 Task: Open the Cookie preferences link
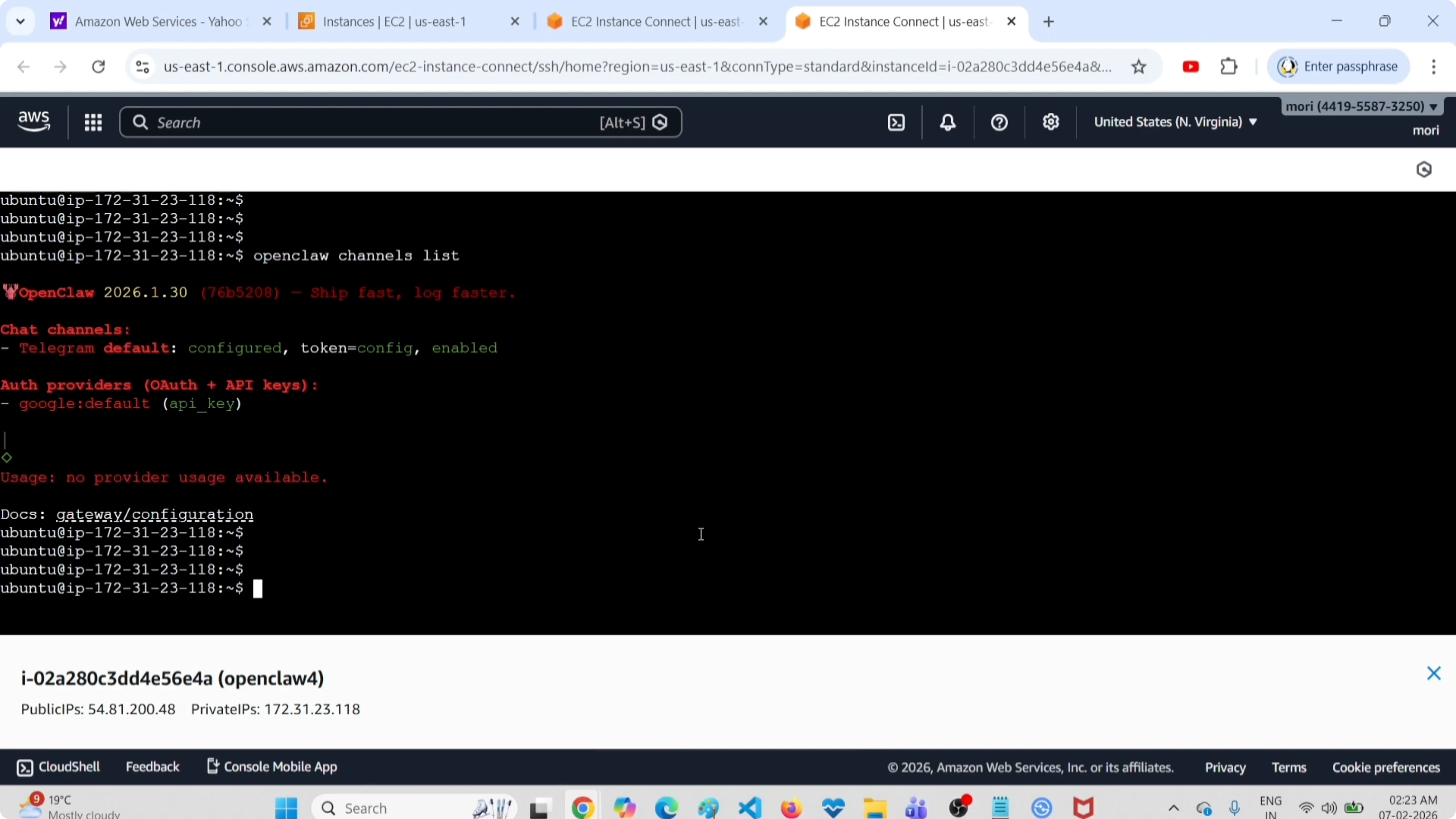click(x=1386, y=768)
